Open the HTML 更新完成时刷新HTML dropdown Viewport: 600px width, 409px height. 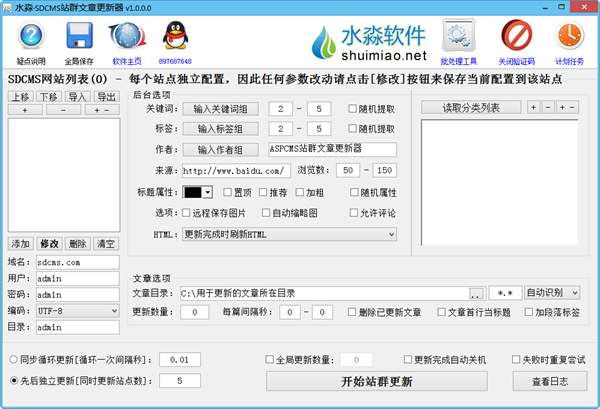coord(289,234)
